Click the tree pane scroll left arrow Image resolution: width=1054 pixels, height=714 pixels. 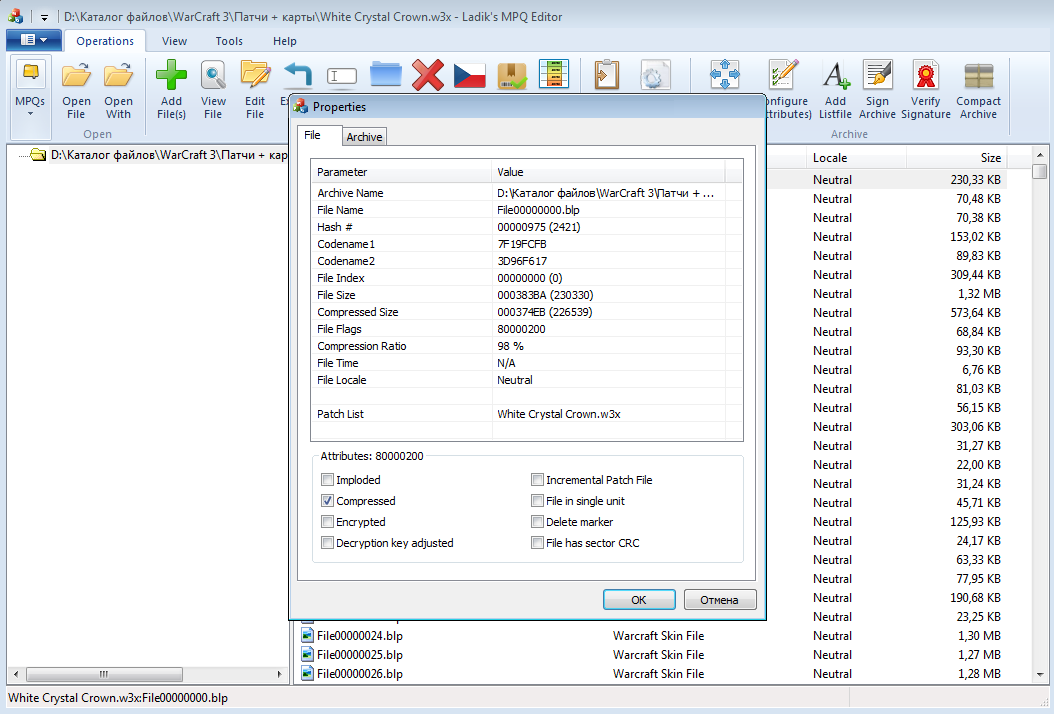point(16,674)
